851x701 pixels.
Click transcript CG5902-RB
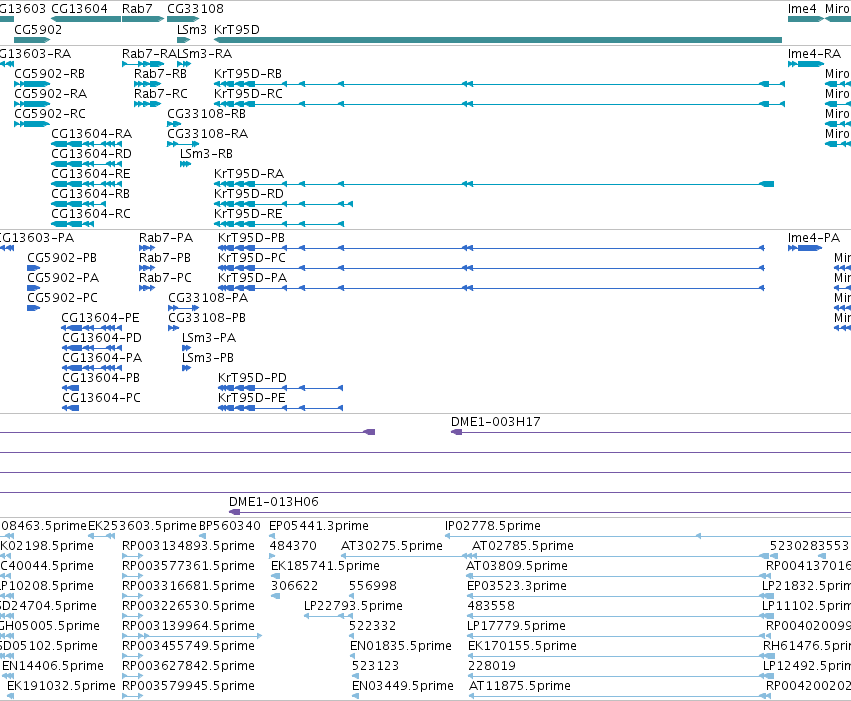click(x=49, y=74)
